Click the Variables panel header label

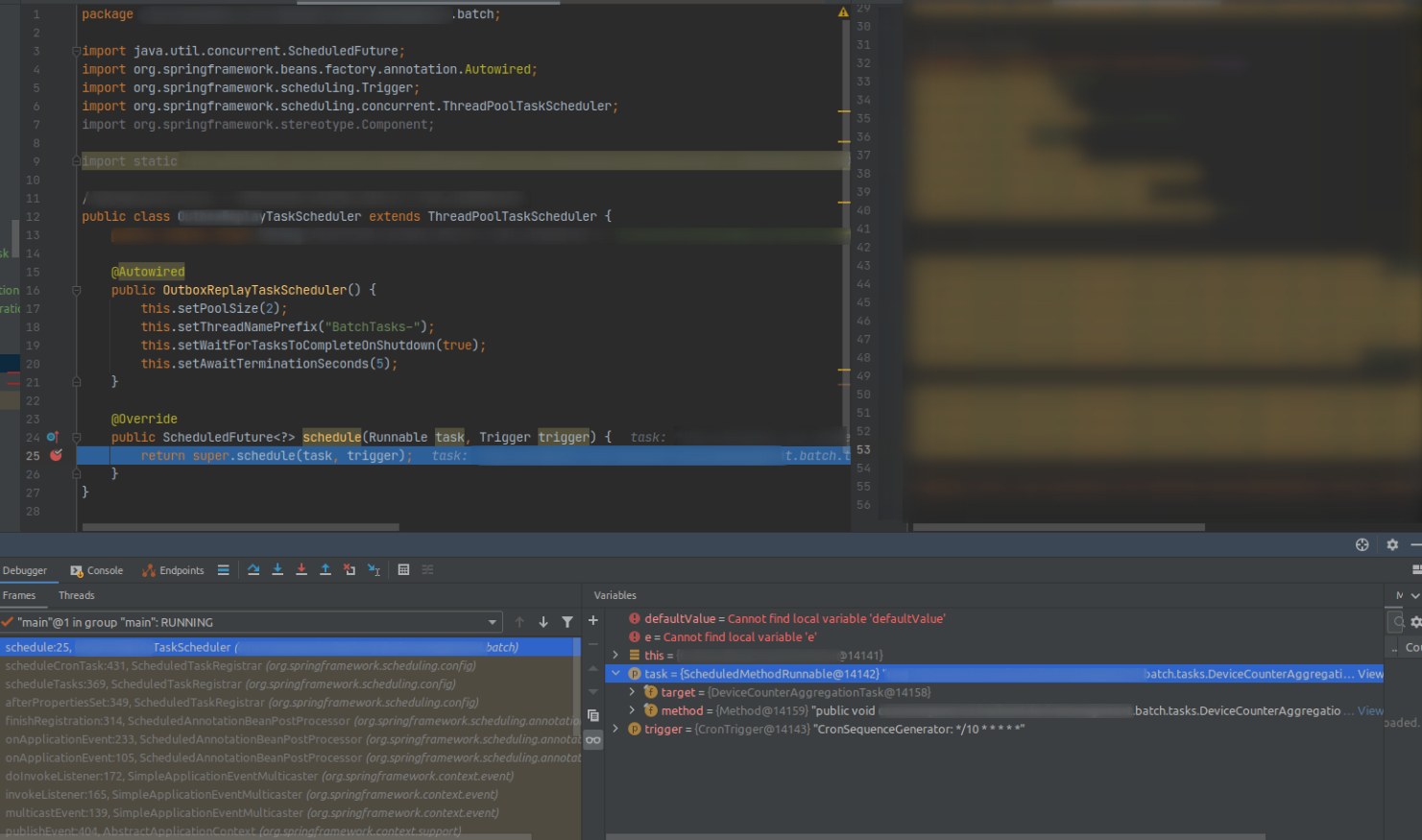tap(615, 595)
